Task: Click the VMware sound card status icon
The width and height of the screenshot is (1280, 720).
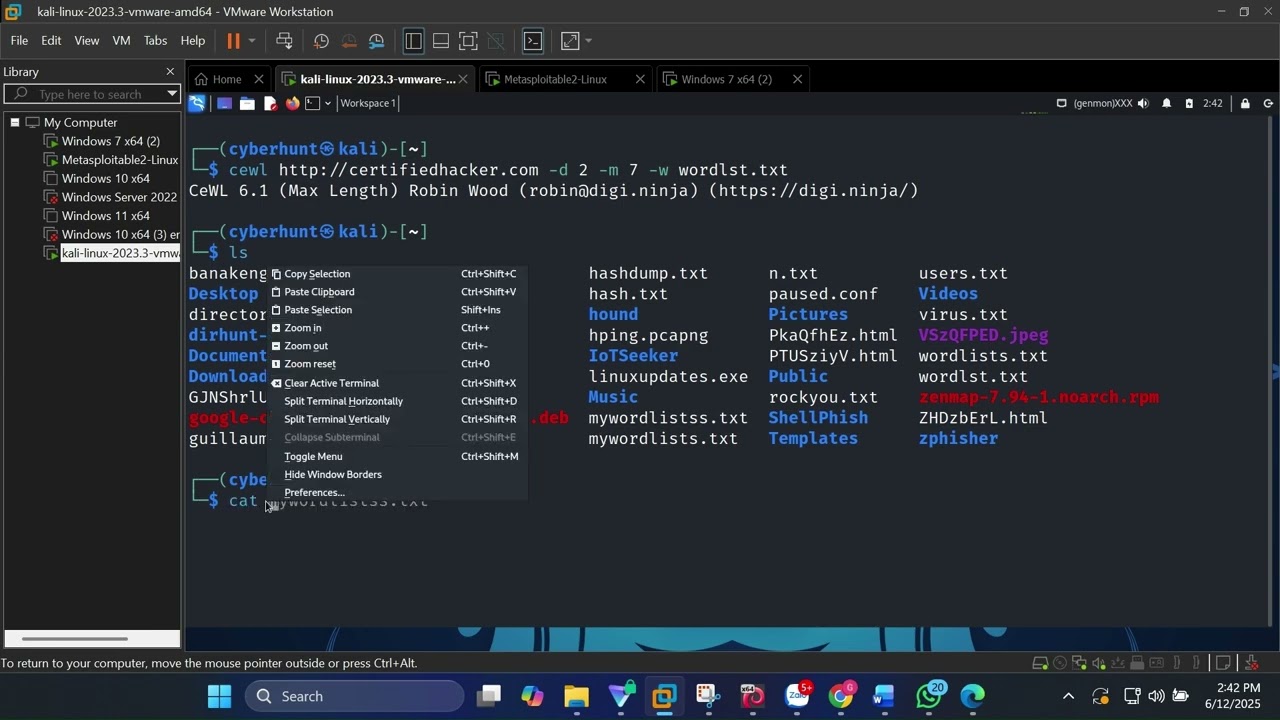Action: [x=1099, y=663]
